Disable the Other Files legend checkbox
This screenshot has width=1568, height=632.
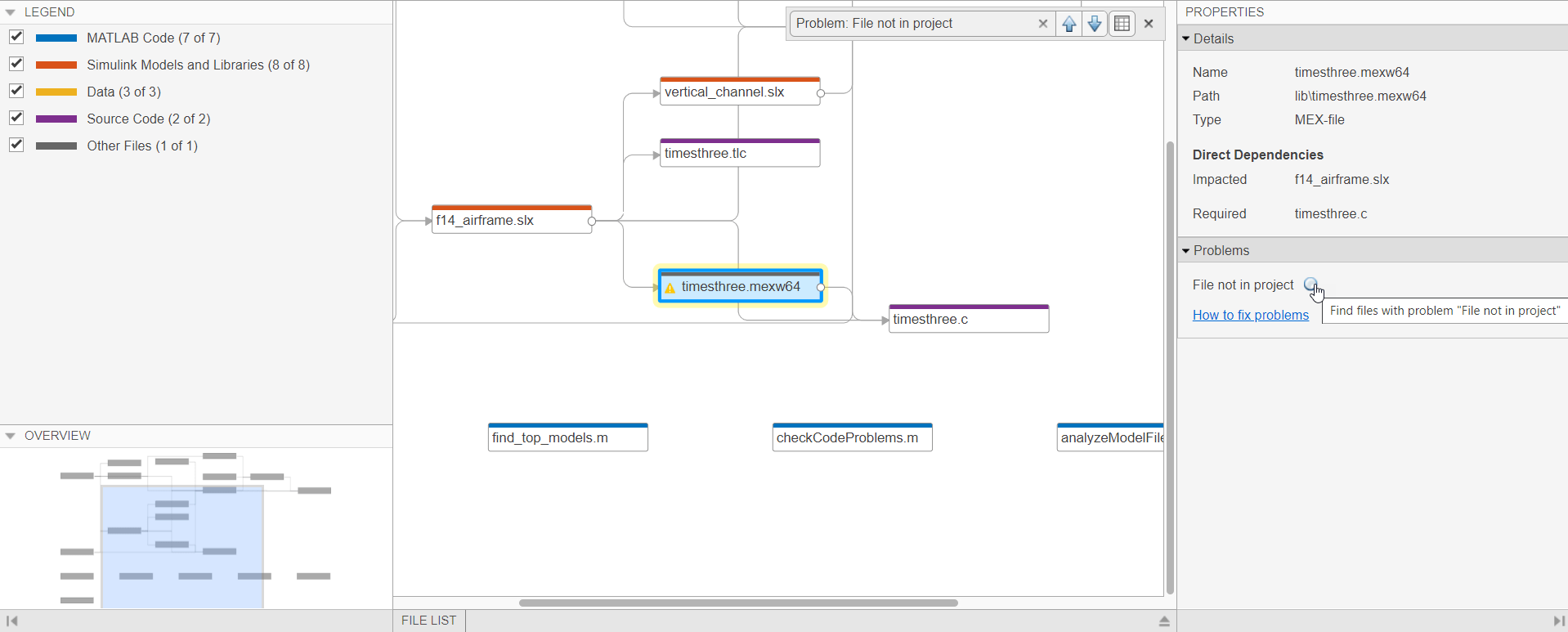(x=16, y=145)
